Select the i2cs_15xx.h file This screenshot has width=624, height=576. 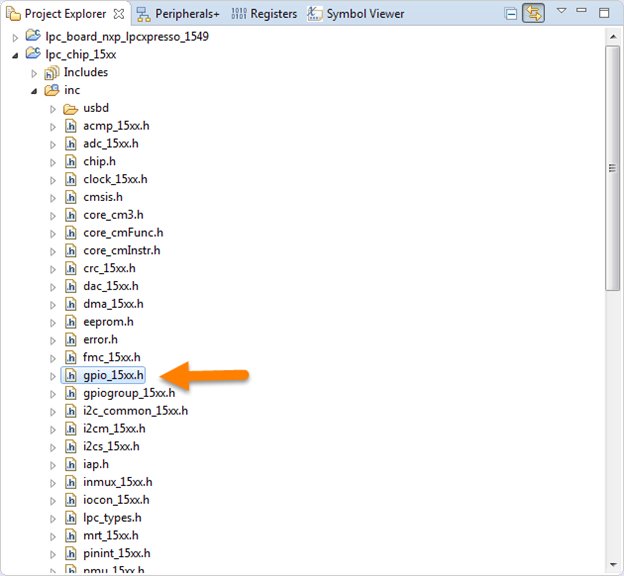coord(111,447)
